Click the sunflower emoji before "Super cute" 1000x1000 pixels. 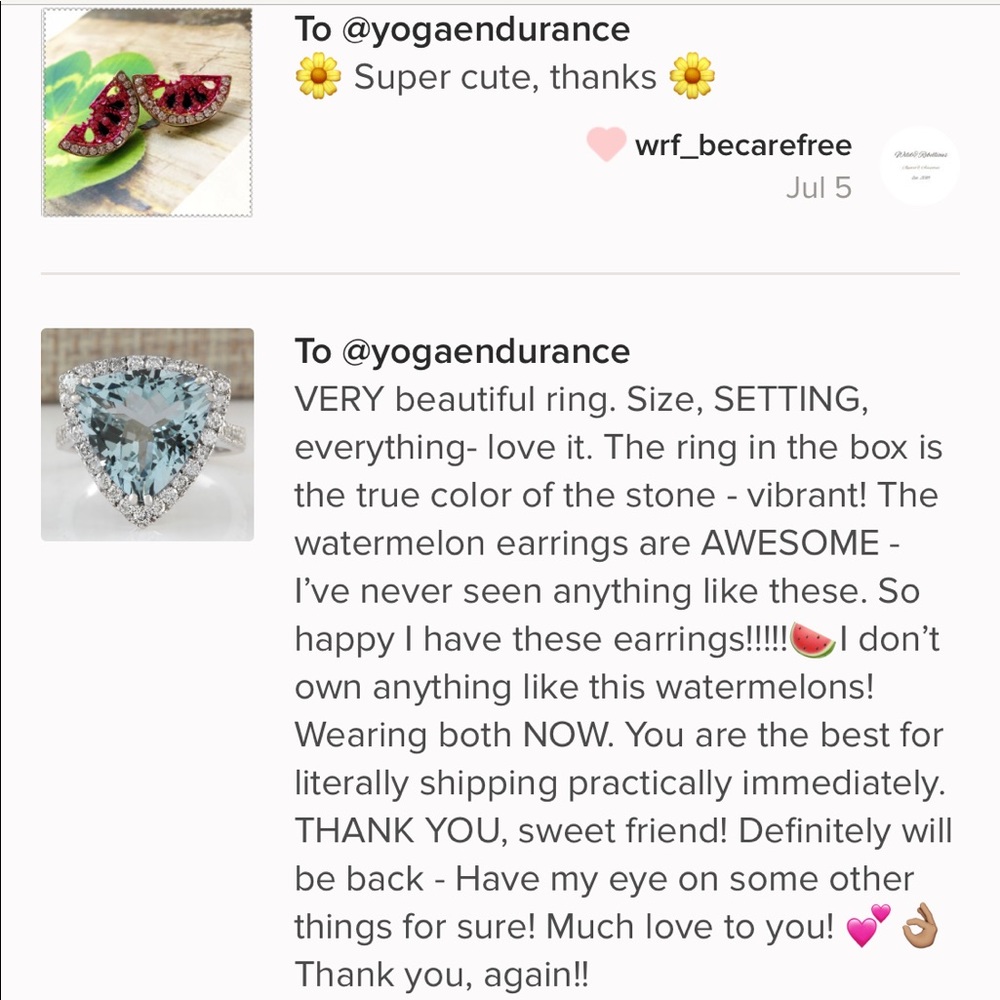pyautogui.click(x=318, y=77)
